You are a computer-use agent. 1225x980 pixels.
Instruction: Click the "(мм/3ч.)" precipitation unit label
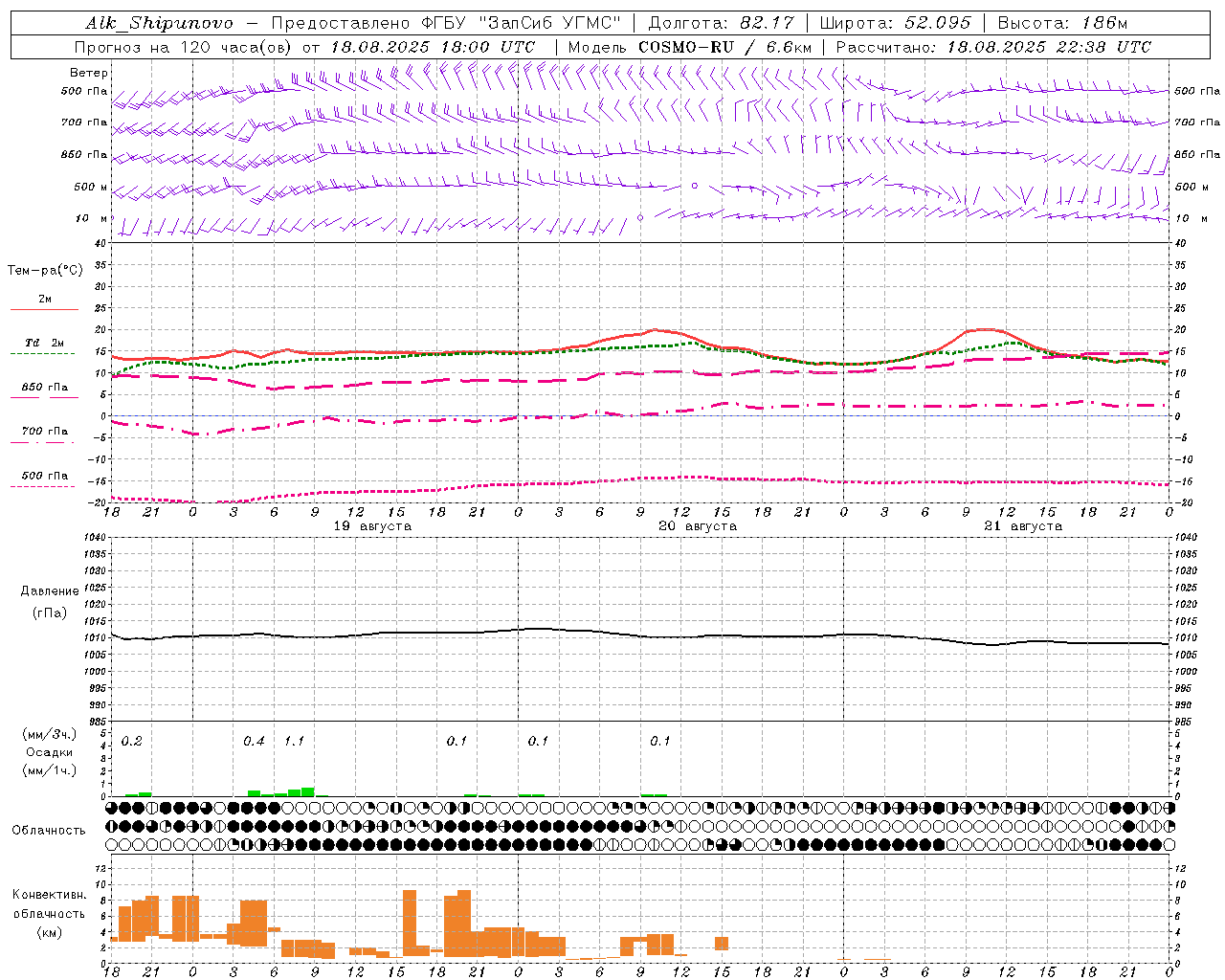coord(50,734)
